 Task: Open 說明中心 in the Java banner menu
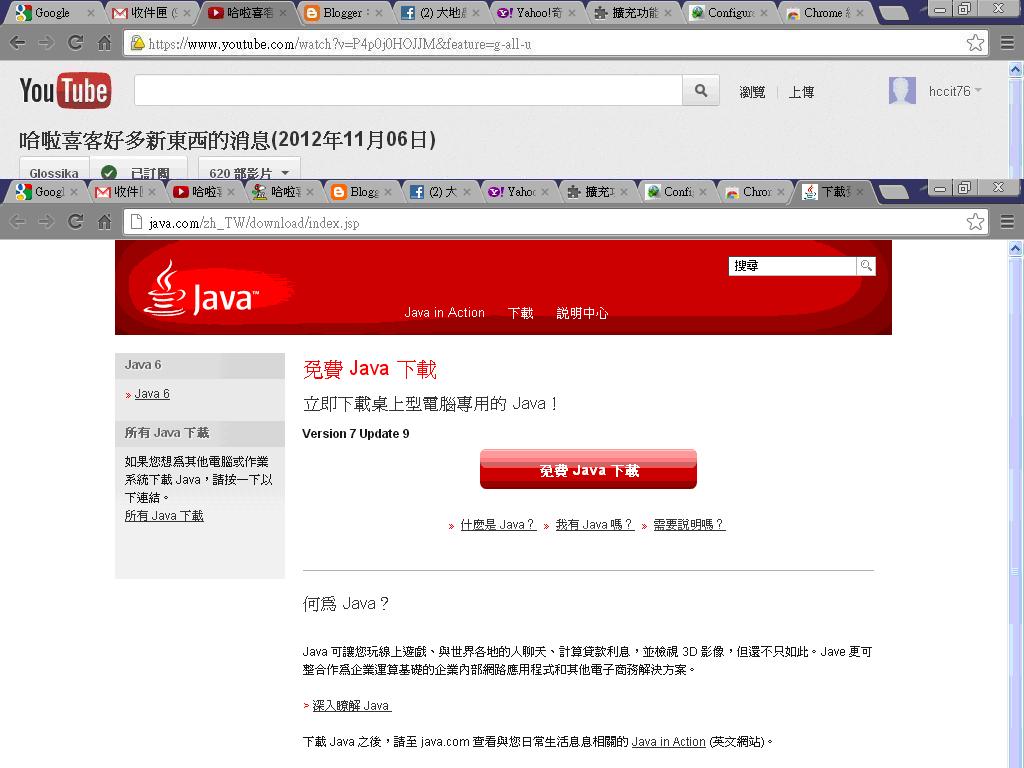(582, 313)
